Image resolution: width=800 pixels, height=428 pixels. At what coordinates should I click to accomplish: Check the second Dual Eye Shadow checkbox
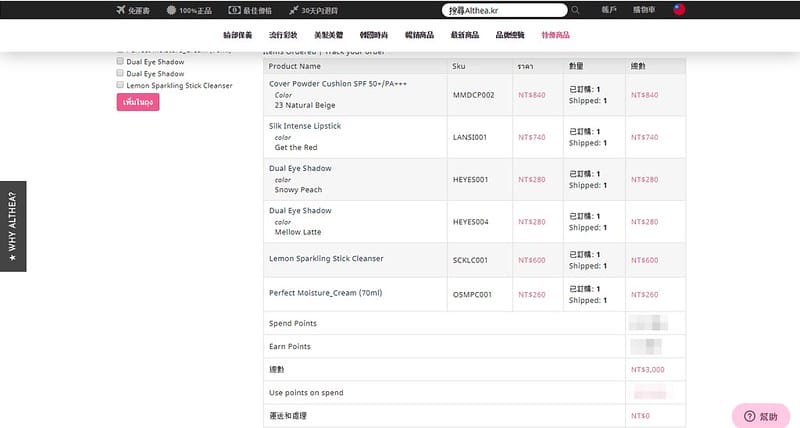click(x=120, y=73)
